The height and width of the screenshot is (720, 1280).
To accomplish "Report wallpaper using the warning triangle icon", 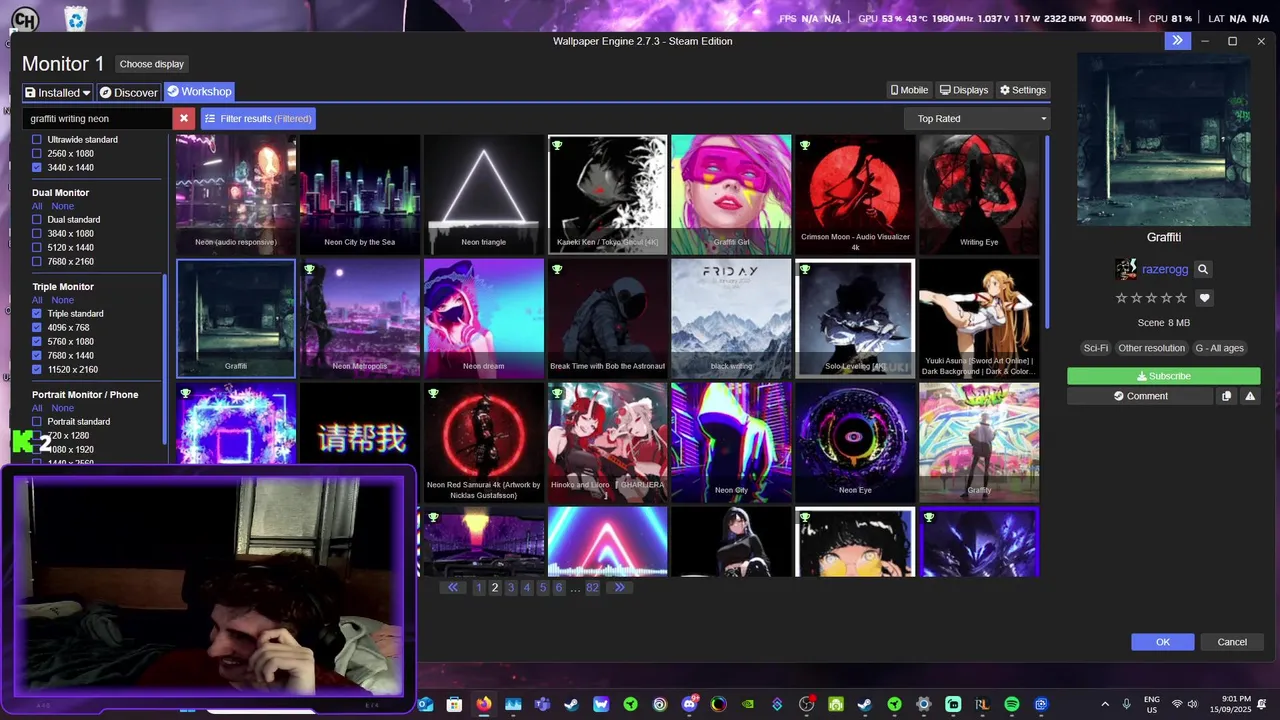I will coord(1250,396).
